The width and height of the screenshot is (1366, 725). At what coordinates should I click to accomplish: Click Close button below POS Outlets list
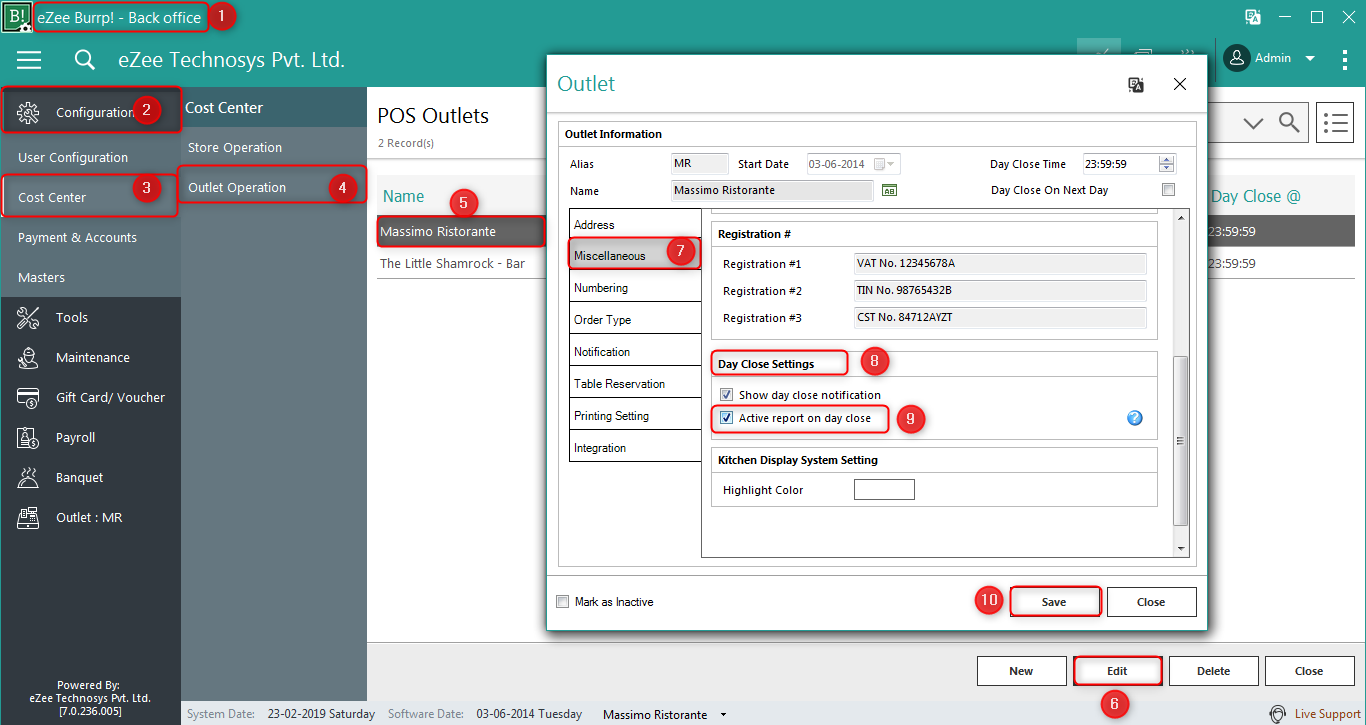coord(1309,671)
